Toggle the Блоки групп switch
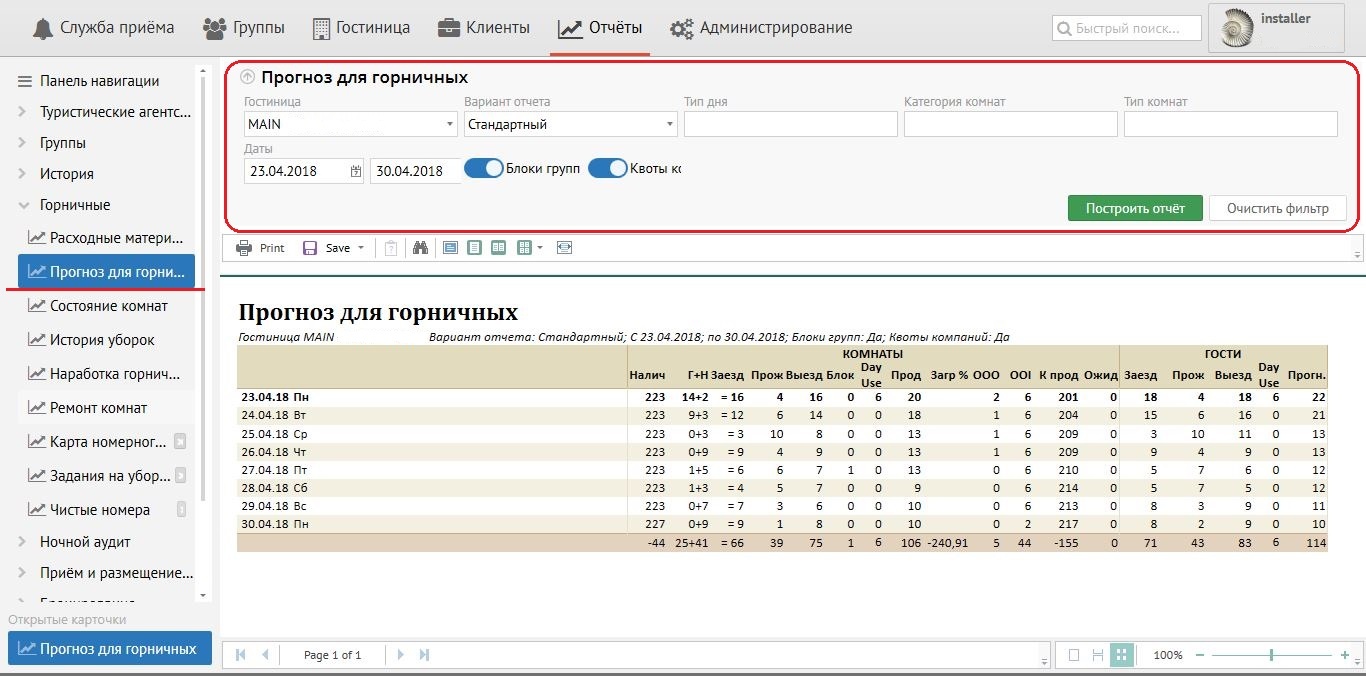The image size is (1366, 676). 484,168
